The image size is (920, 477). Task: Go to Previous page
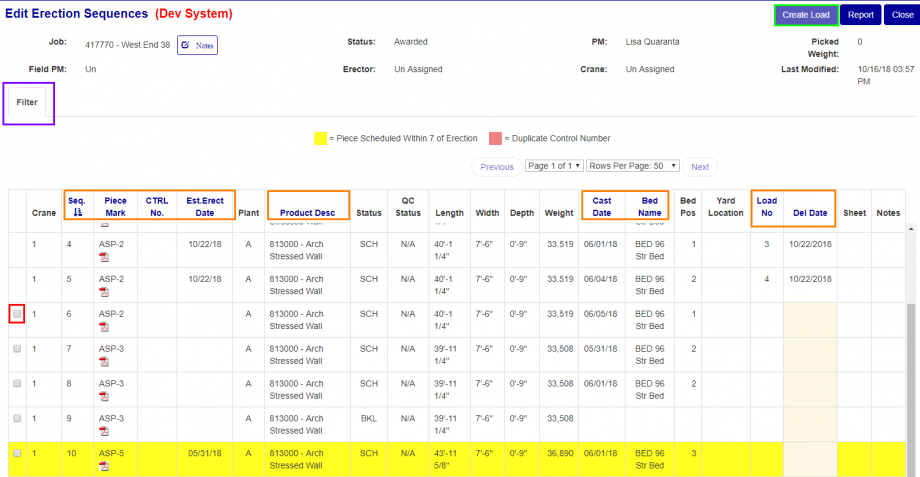[497, 167]
